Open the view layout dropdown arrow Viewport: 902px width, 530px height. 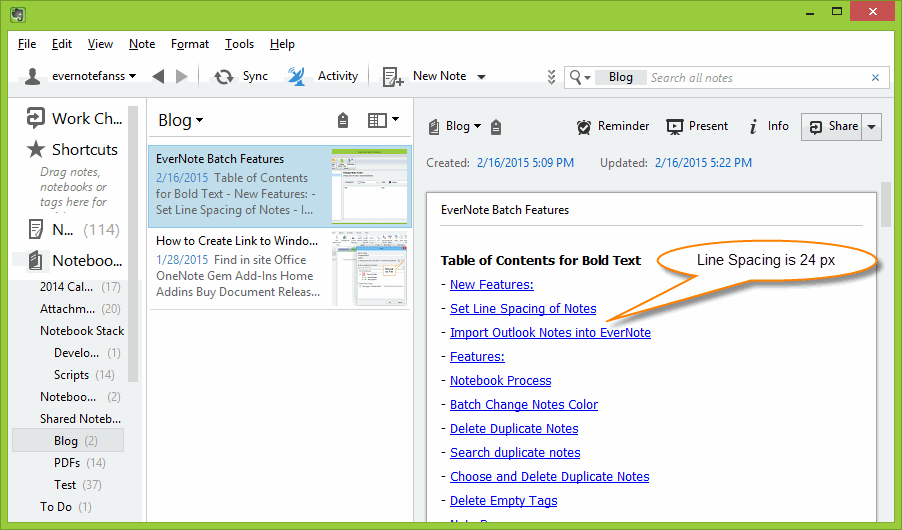tap(395, 119)
